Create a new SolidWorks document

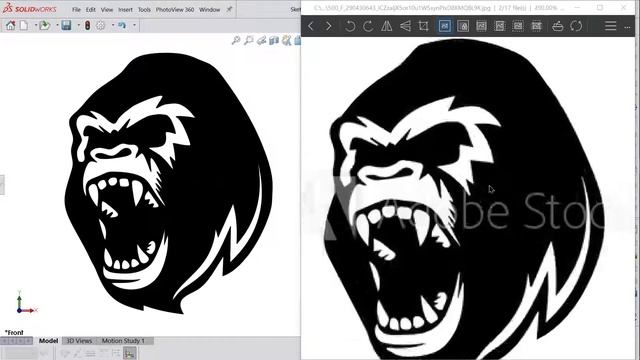pos(24,25)
